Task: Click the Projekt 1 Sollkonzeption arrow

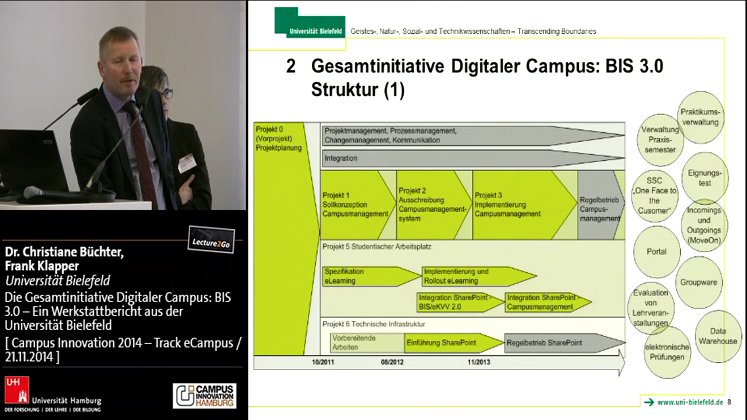Action: (x=355, y=203)
